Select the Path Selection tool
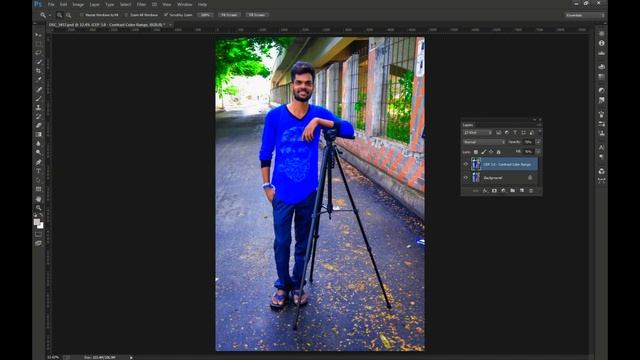This screenshot has height=360, width=640. [38, 180]
